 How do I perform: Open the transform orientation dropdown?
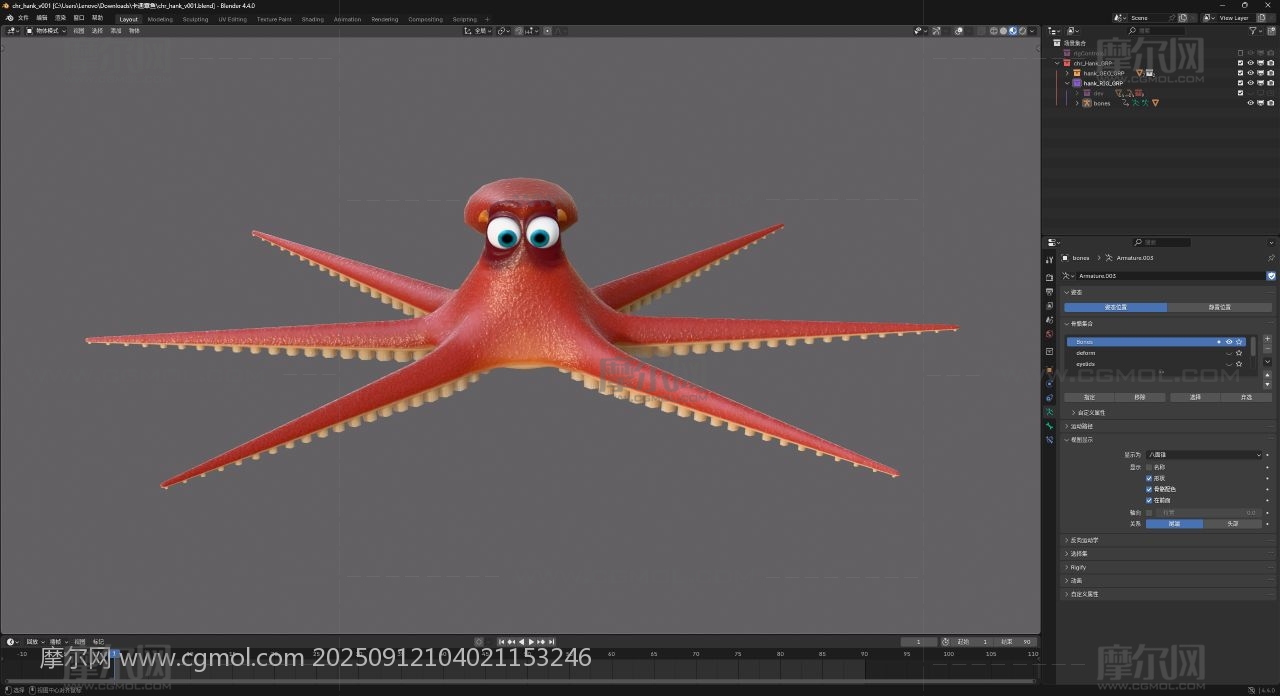click(x=479, y=31)
